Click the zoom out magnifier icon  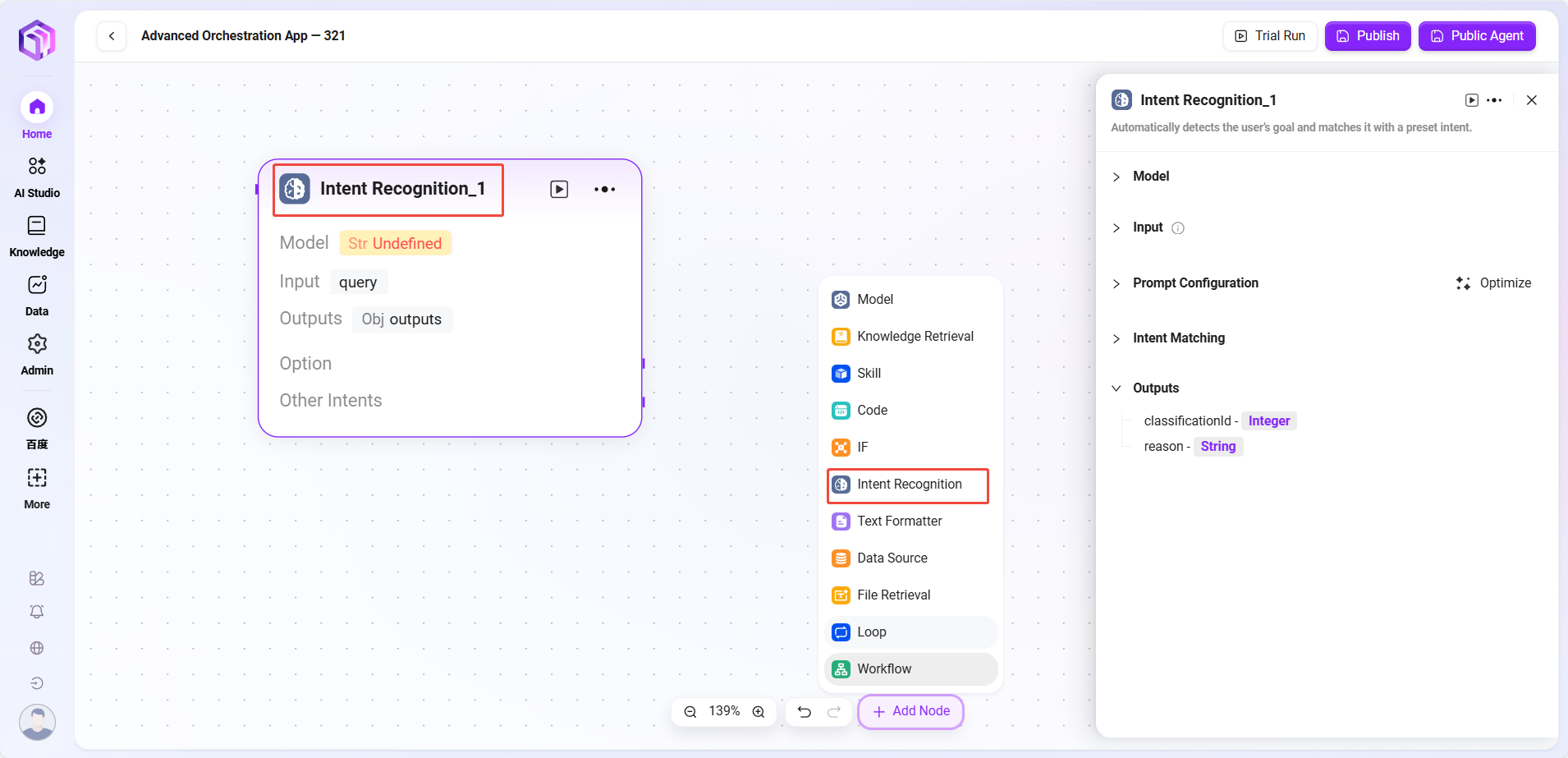(690, 712)
